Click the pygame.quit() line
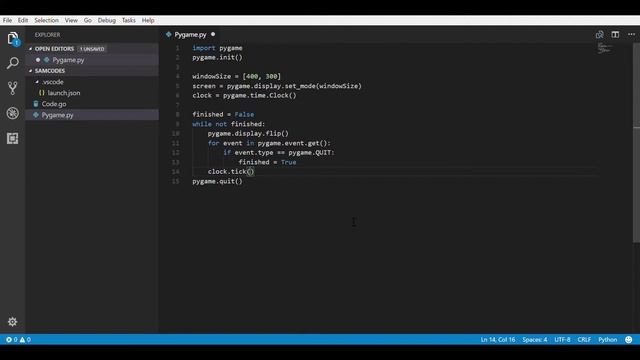640x360 pixels. tap(217, 181)
